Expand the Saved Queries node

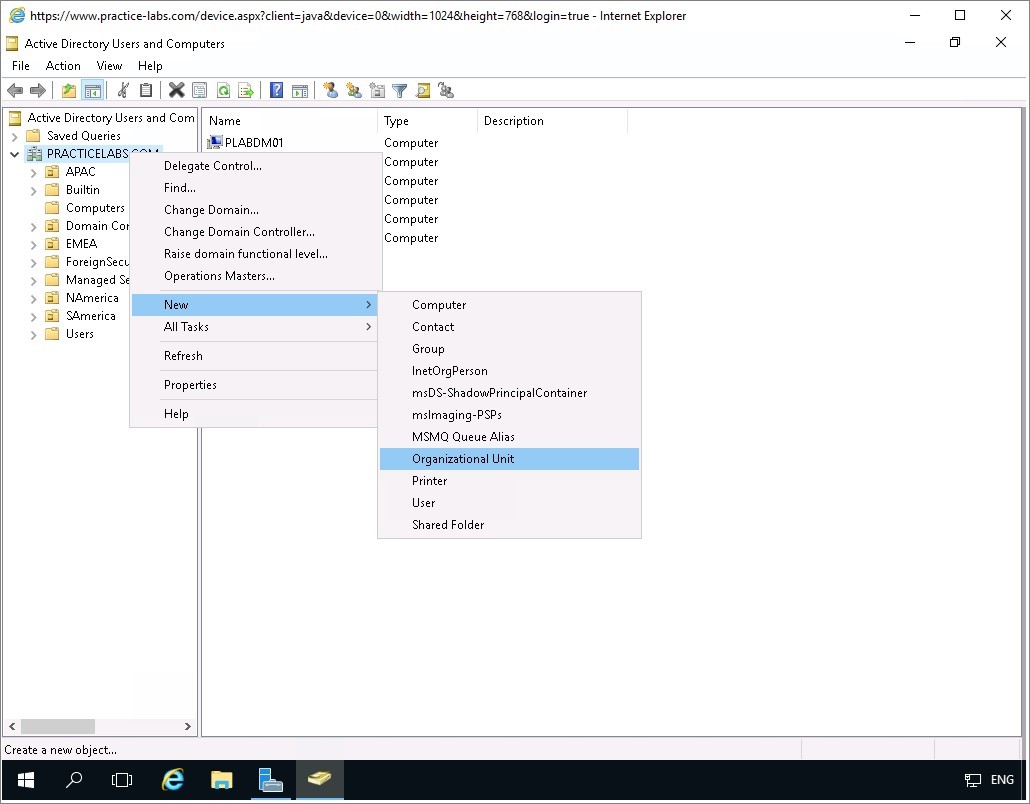(x=14, y=136)
